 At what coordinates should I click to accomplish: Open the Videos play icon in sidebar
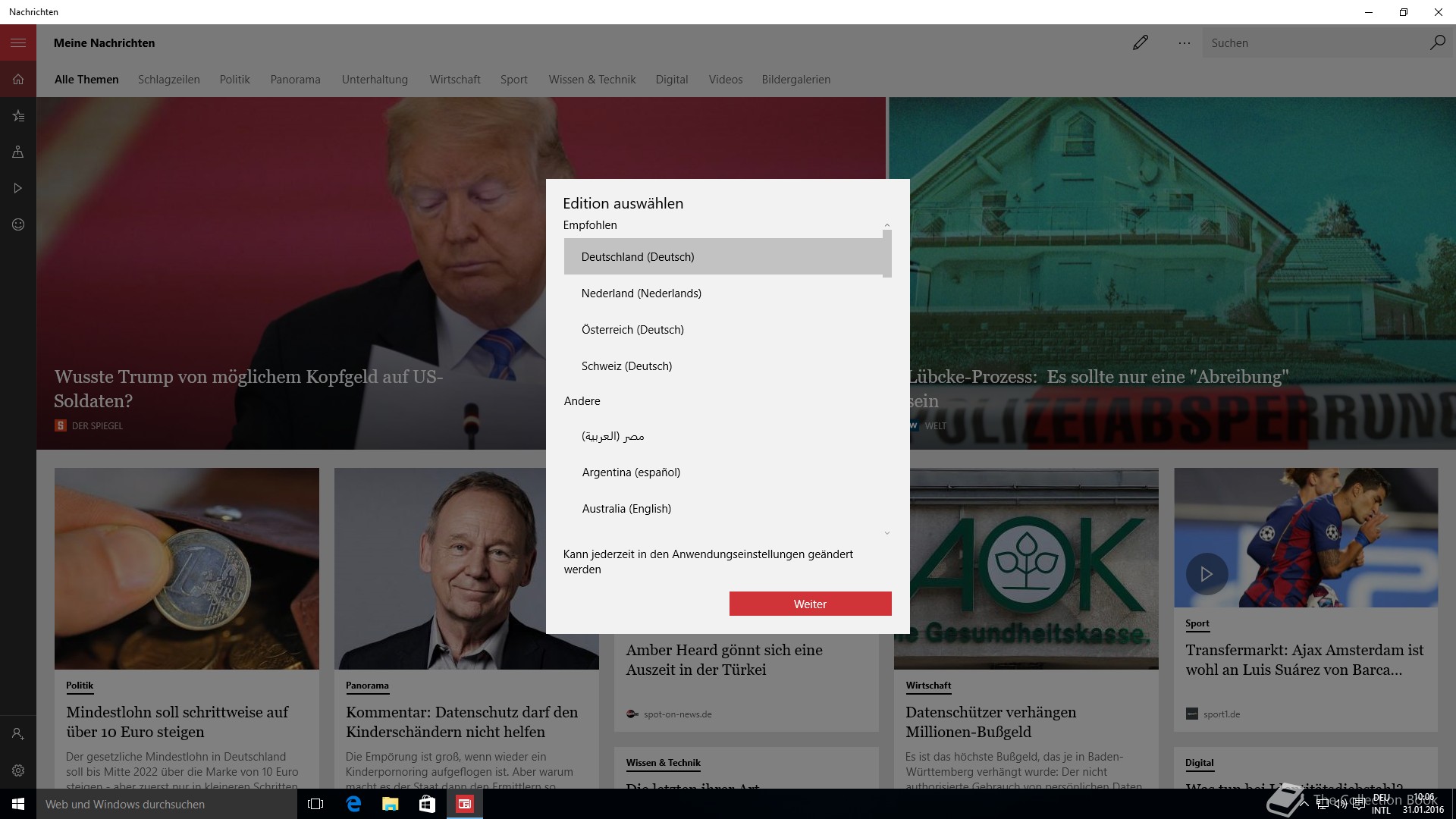18,188
